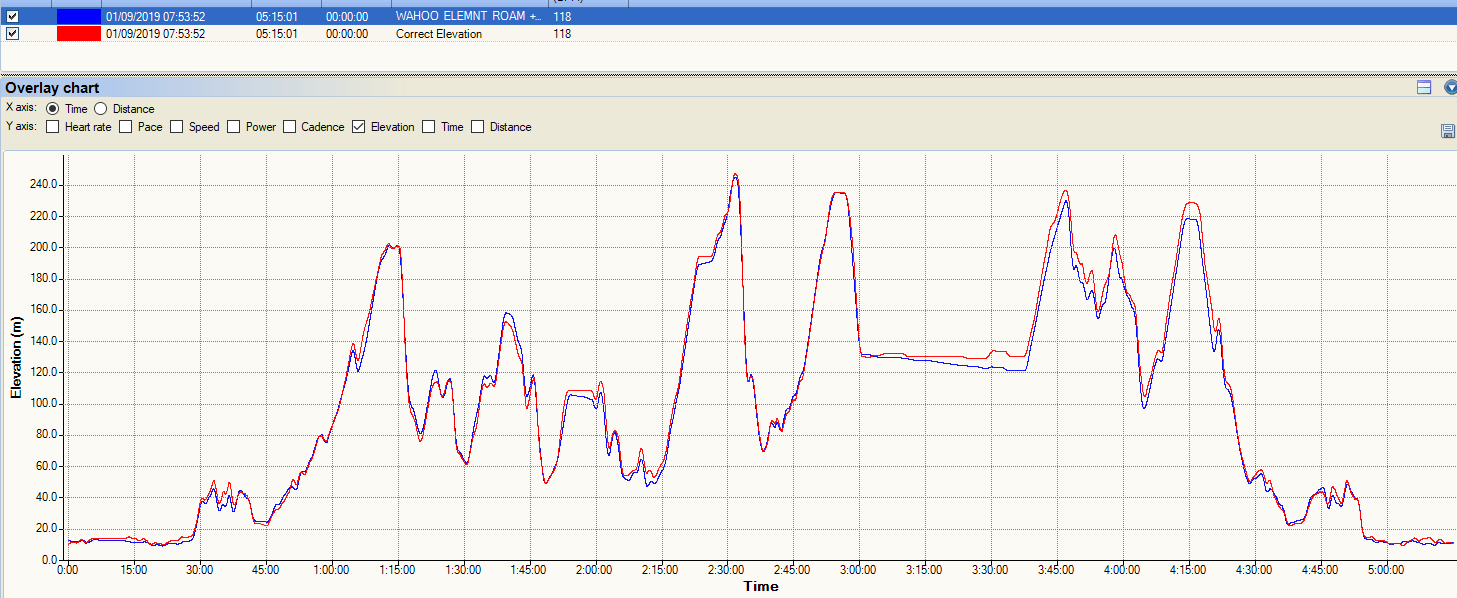Screen dimensions: 1457x598
Task: Click the blue color swatch
Action: (79, 17)
